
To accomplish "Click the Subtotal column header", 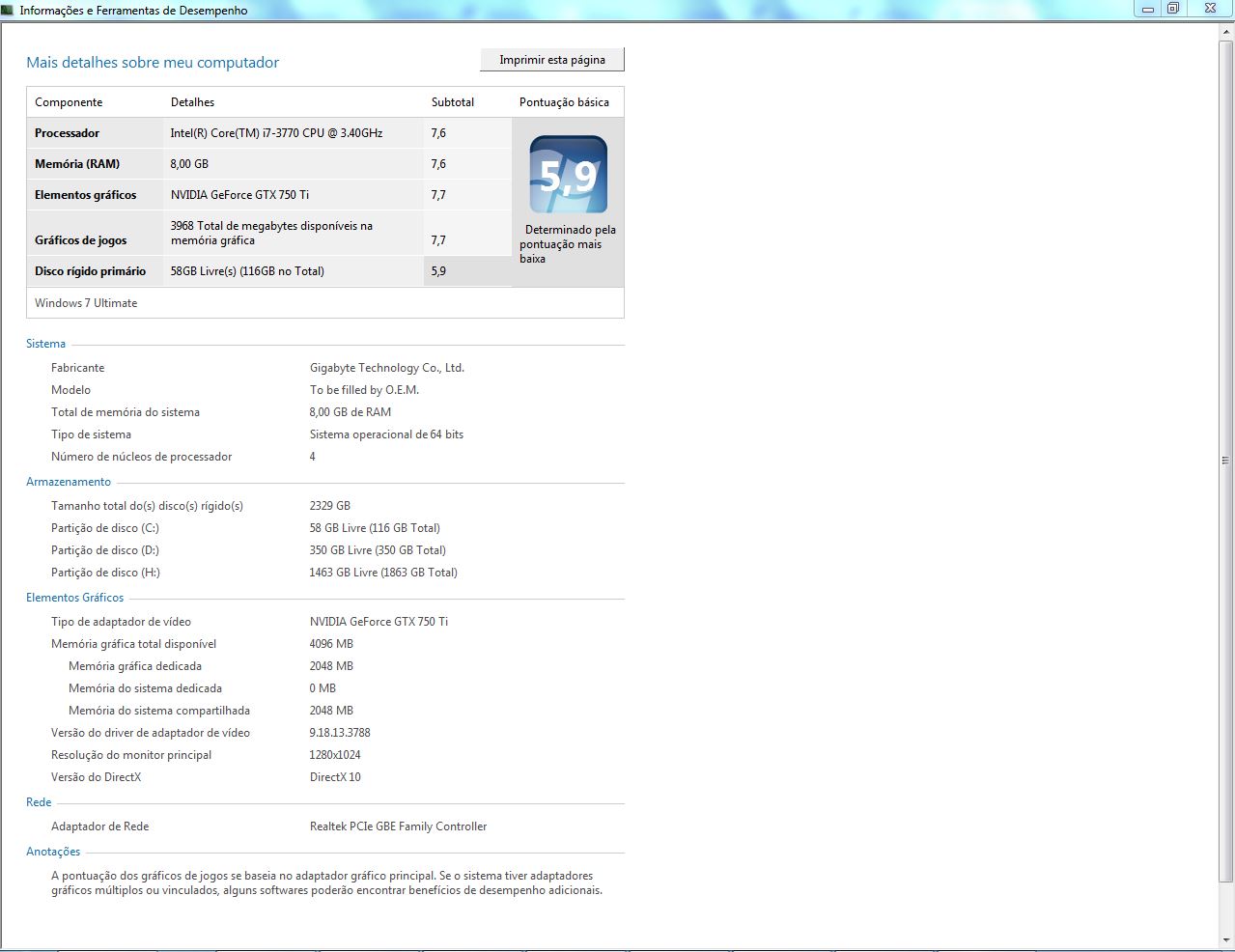I will pyautogui.click(x=453, y=102).
